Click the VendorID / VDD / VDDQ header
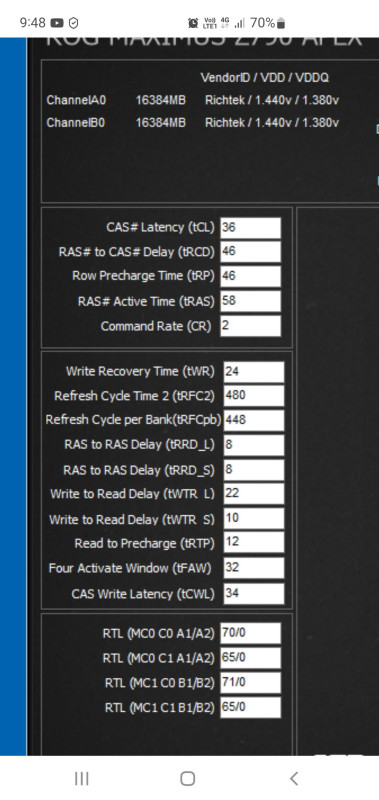 (x=265, y=78)
